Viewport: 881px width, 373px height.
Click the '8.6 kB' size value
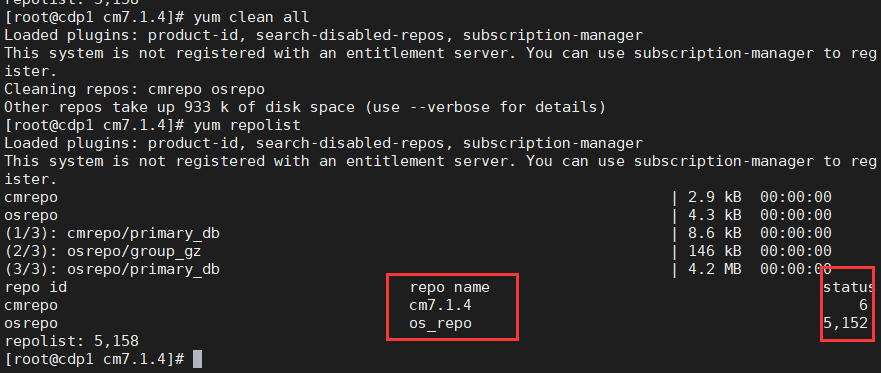715,233
